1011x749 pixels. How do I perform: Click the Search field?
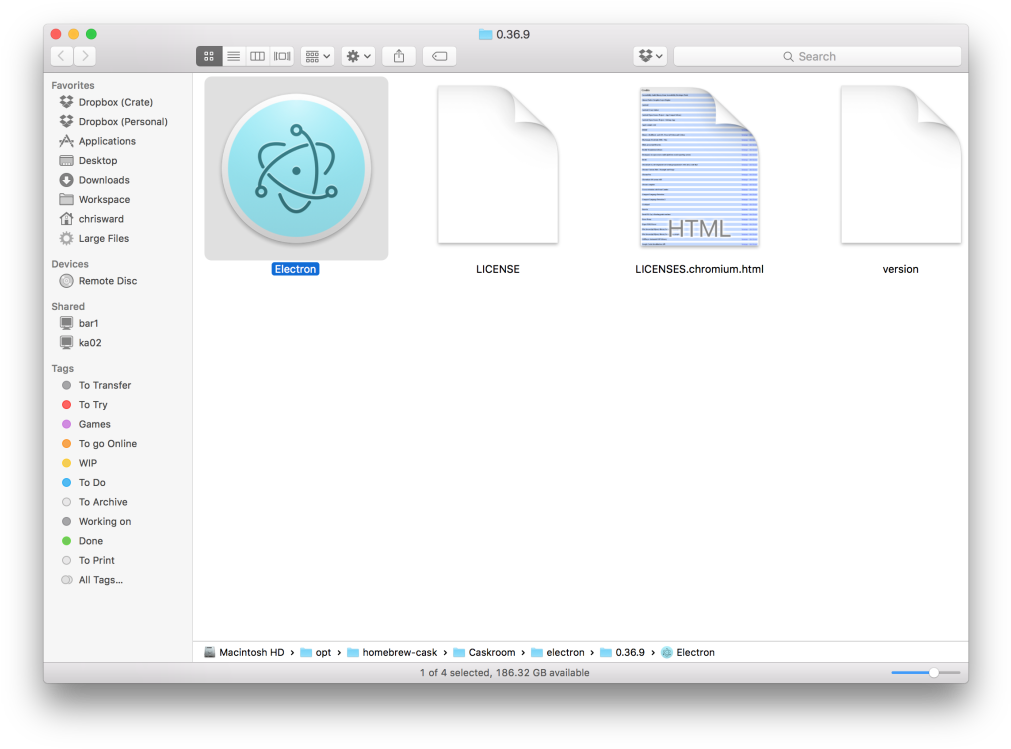coord(817,57)
